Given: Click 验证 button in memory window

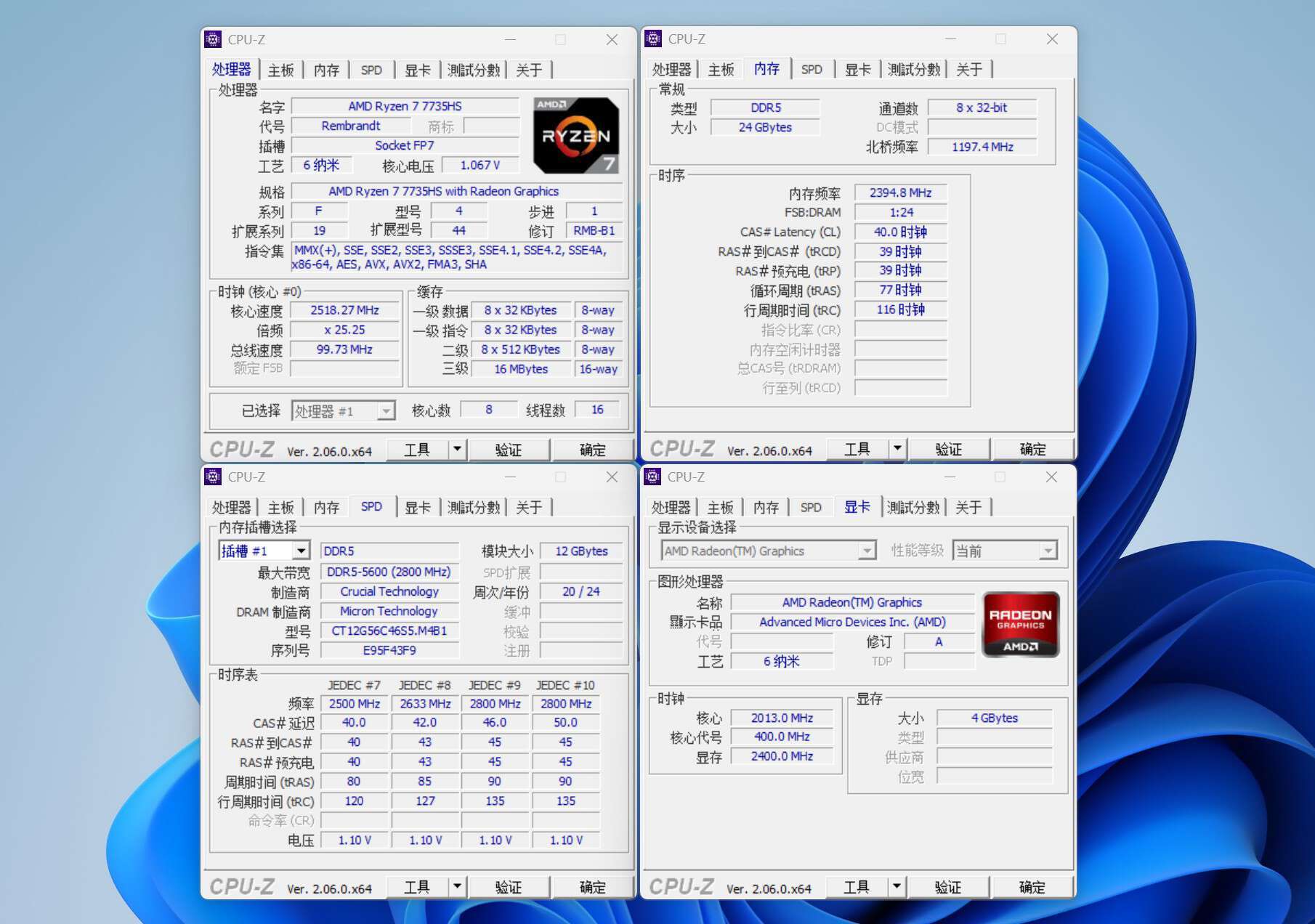Looking at the screenshot, I should [949, 449].
